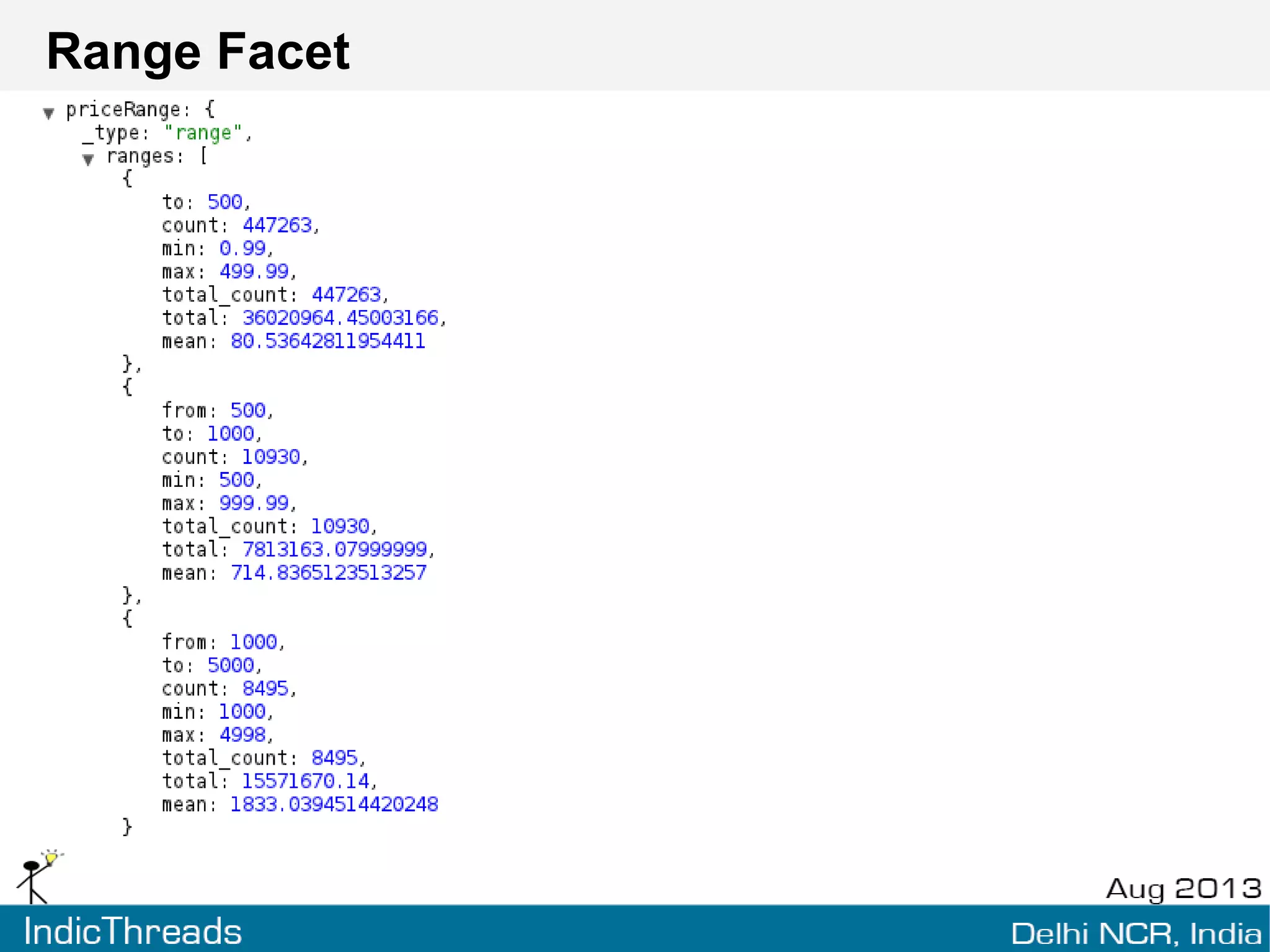Select max value 4998

[x=242, y=734]
